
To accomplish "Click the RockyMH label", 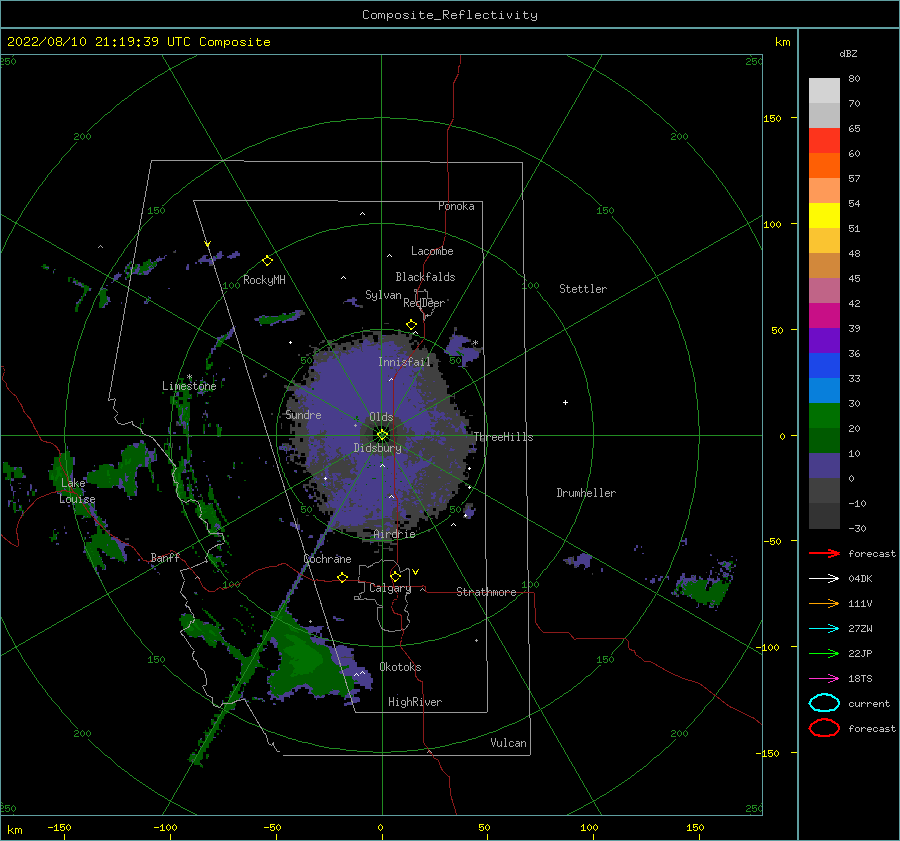I will (264, 280).
